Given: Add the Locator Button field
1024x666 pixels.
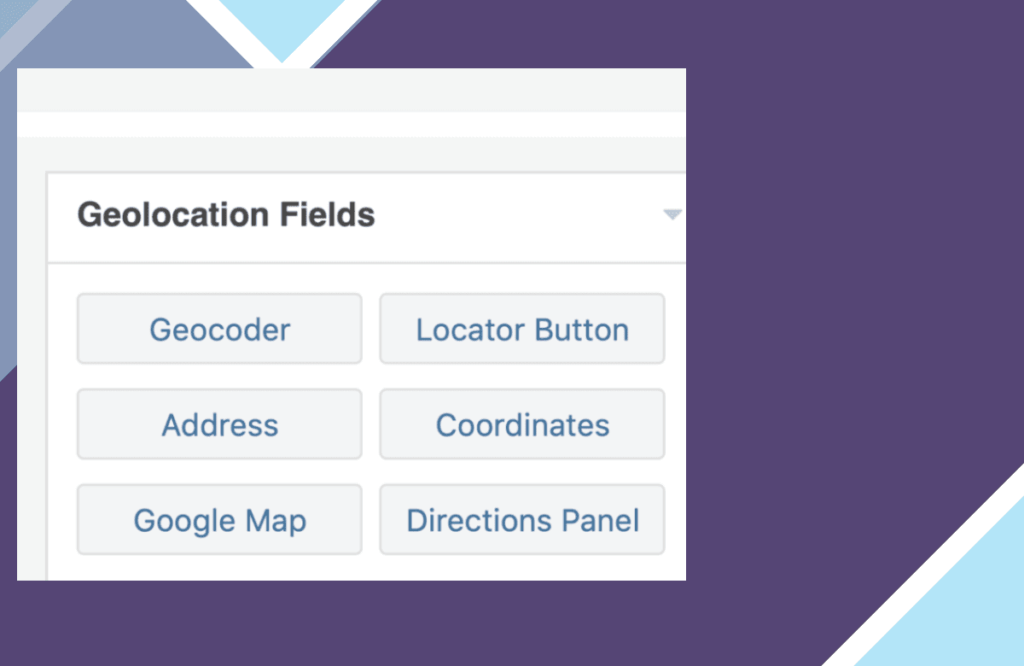Looking at the screenshot, I should 522,329.
